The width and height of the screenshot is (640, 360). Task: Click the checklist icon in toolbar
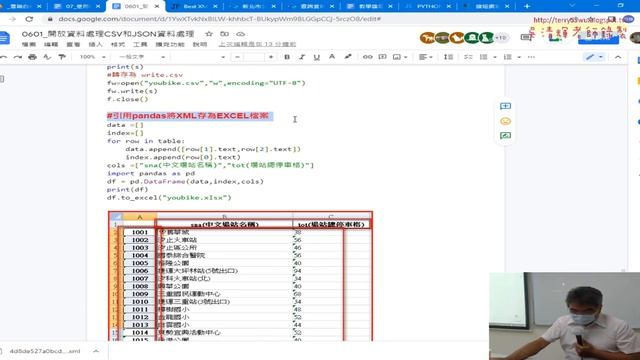click(x=468, y=57)
